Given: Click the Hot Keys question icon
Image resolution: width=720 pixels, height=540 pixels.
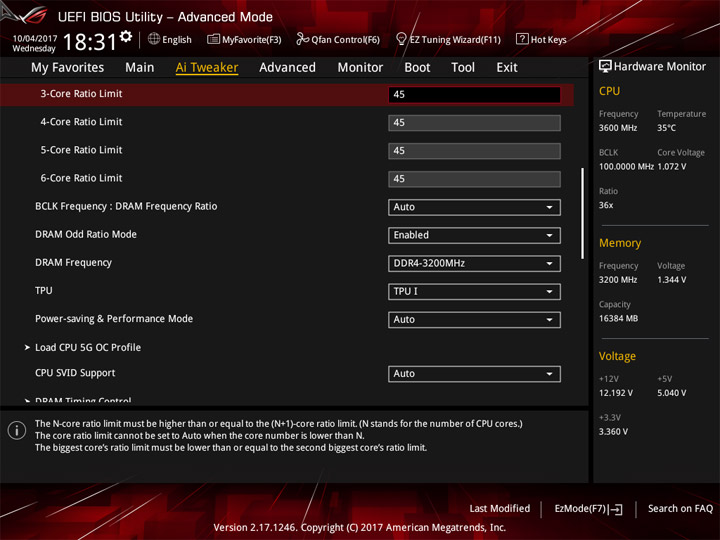Looking at the screenshot, I should tap(522, 39).
